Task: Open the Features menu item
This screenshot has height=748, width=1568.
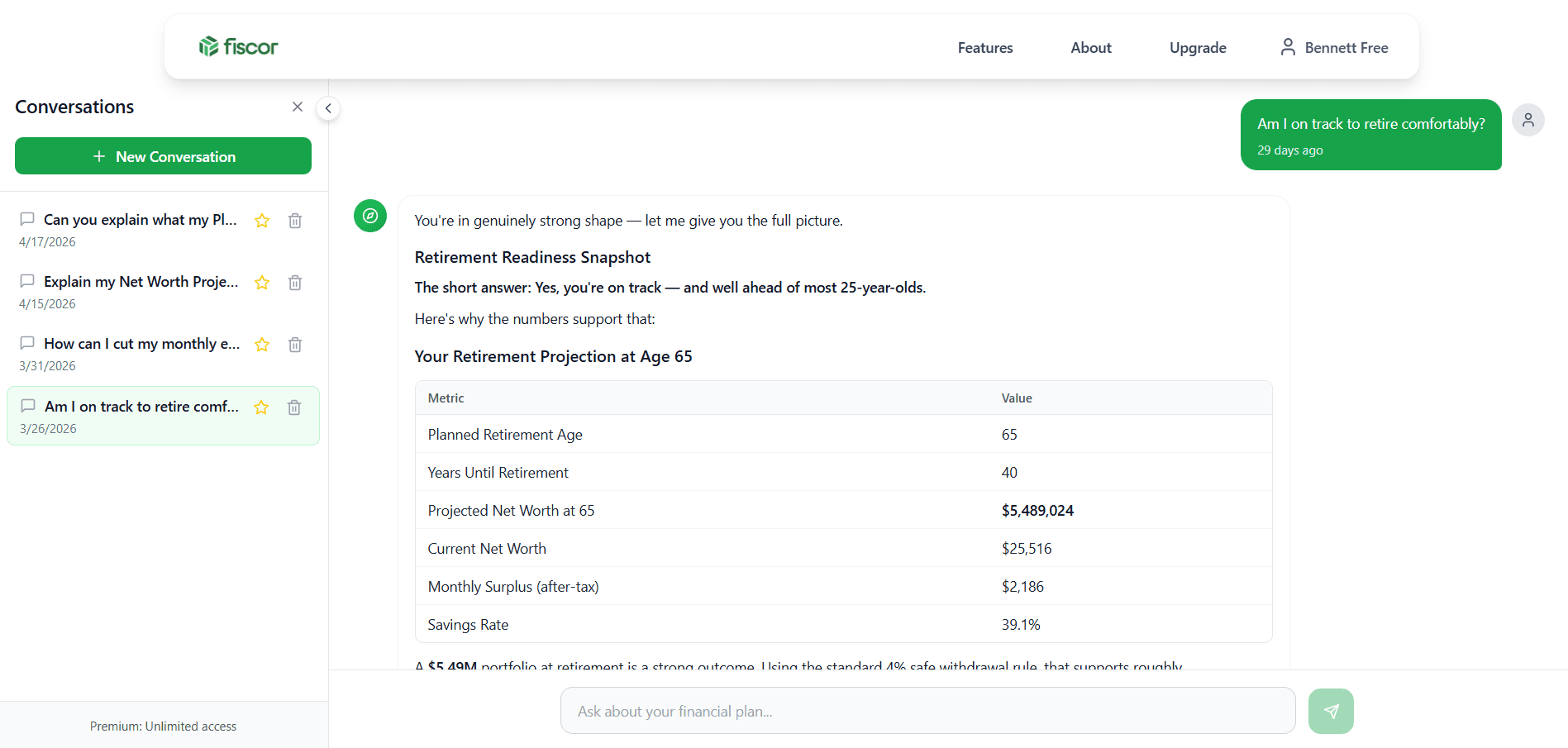Action: pyautogui.click(x=984, y=47)
